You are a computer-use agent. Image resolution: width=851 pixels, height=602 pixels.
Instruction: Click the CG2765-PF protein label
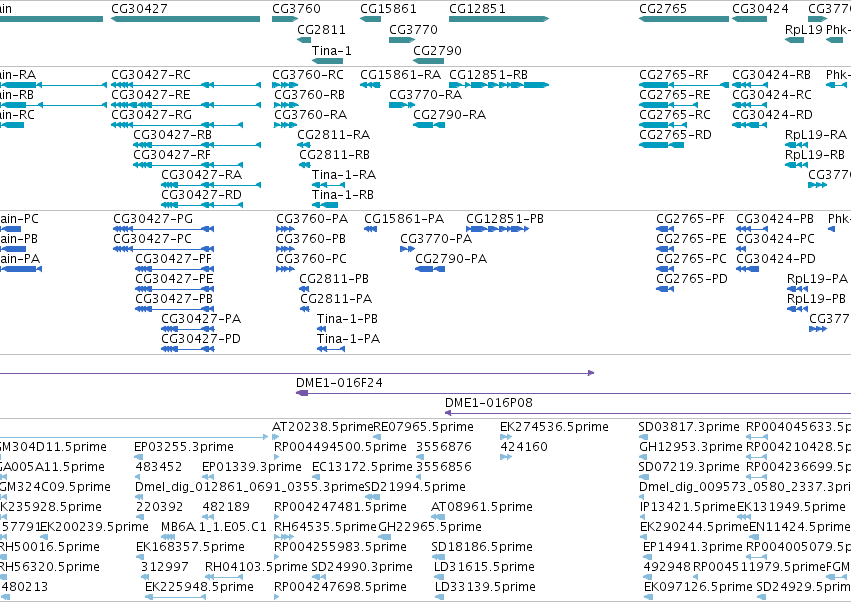tap(690, 219)
